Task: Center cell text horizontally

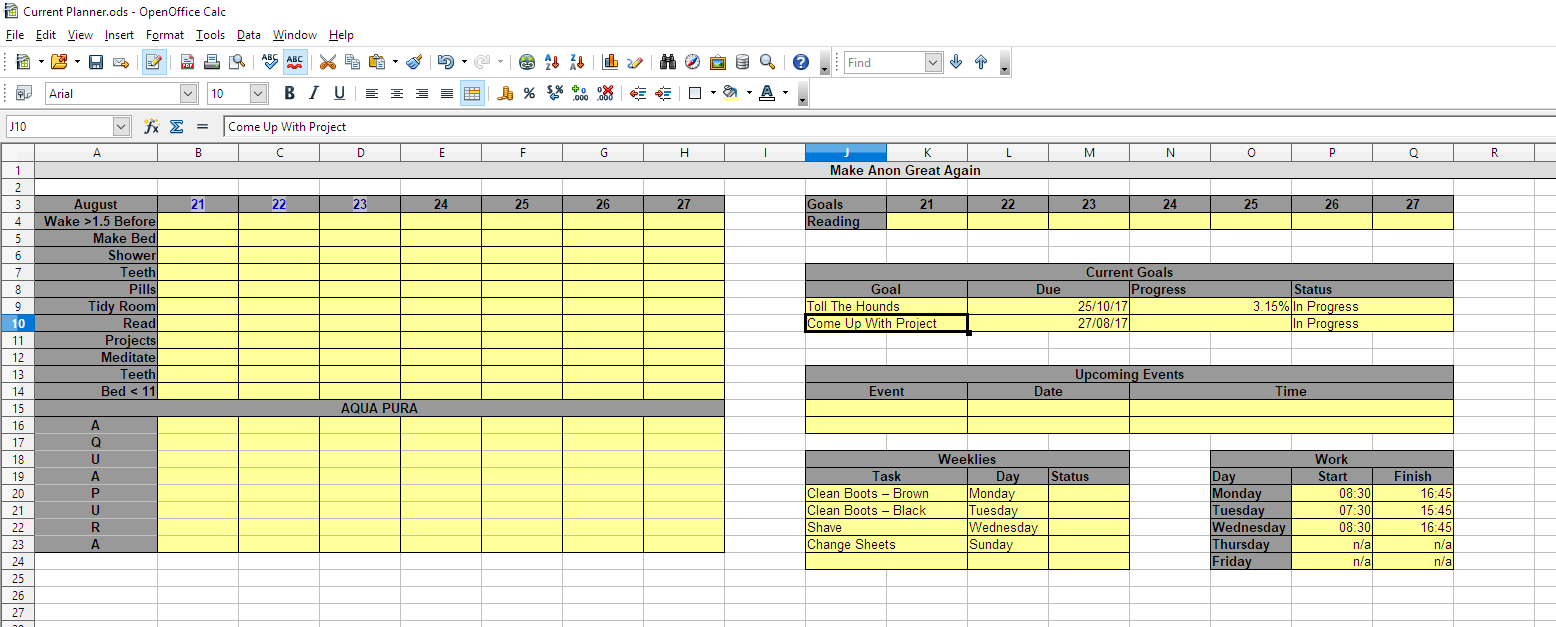Action: click(x=397, y=93)
